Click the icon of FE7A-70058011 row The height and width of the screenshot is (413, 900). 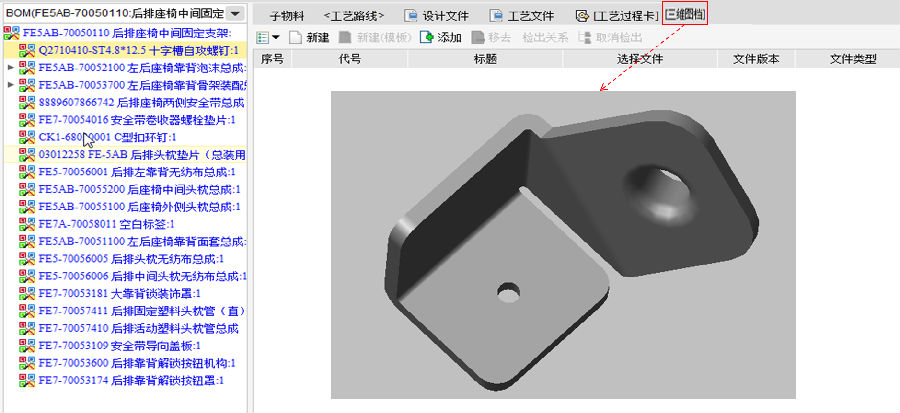pyautogui.click(x=27, y=224)
